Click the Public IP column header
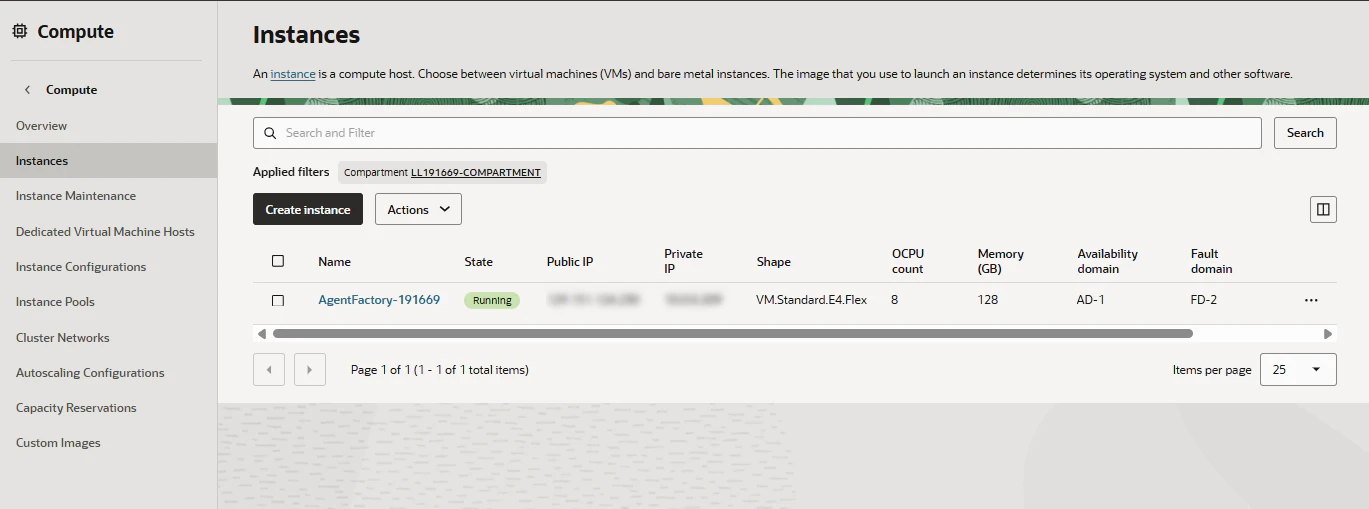Image resolution: width=1369 pixels, height=509 pixels. coord(570,262)
